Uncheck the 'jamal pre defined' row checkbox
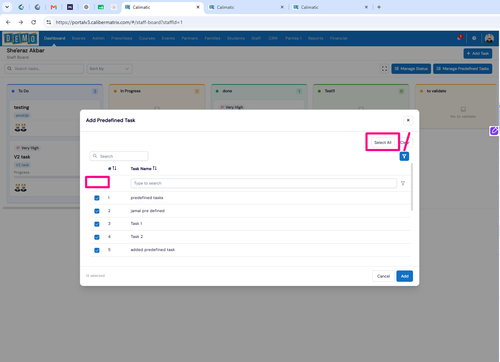 pyautogui.click(x=97, y=211)
